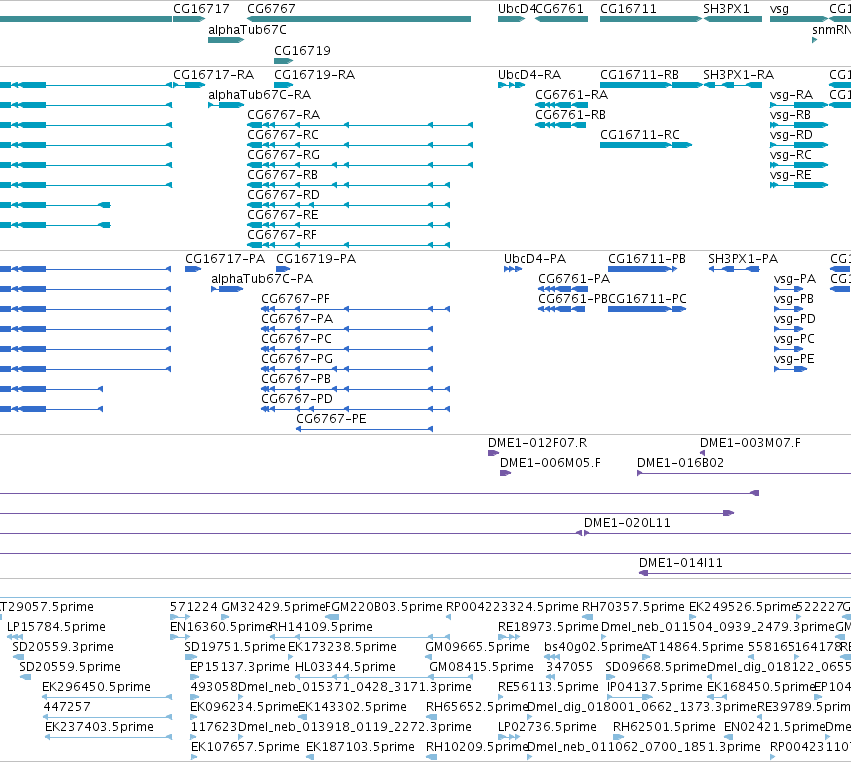This screenshot has height=762, width=851.
Task: Select the SD09668.5prime EST label
Action: tap(656, 667)
